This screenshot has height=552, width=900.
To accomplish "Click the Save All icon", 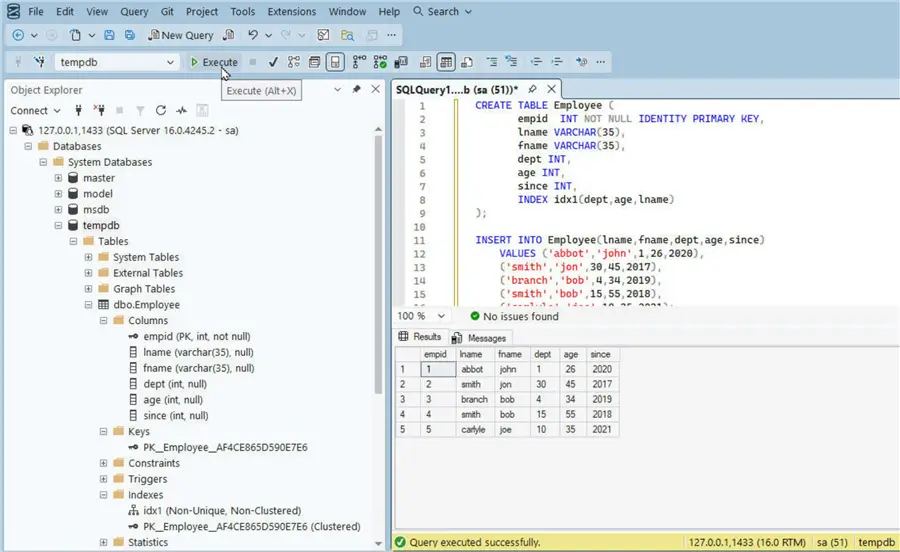I will [130, 35].
